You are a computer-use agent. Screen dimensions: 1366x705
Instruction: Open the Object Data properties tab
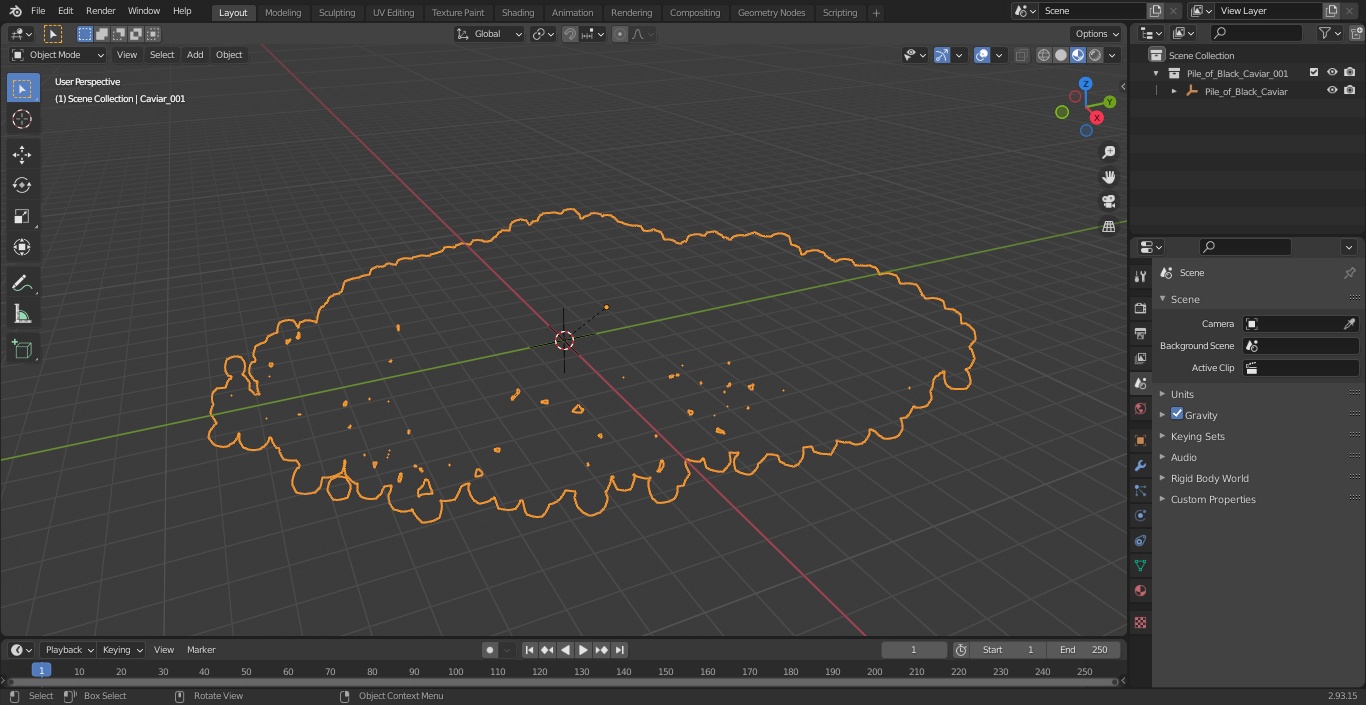[1140, 566]
